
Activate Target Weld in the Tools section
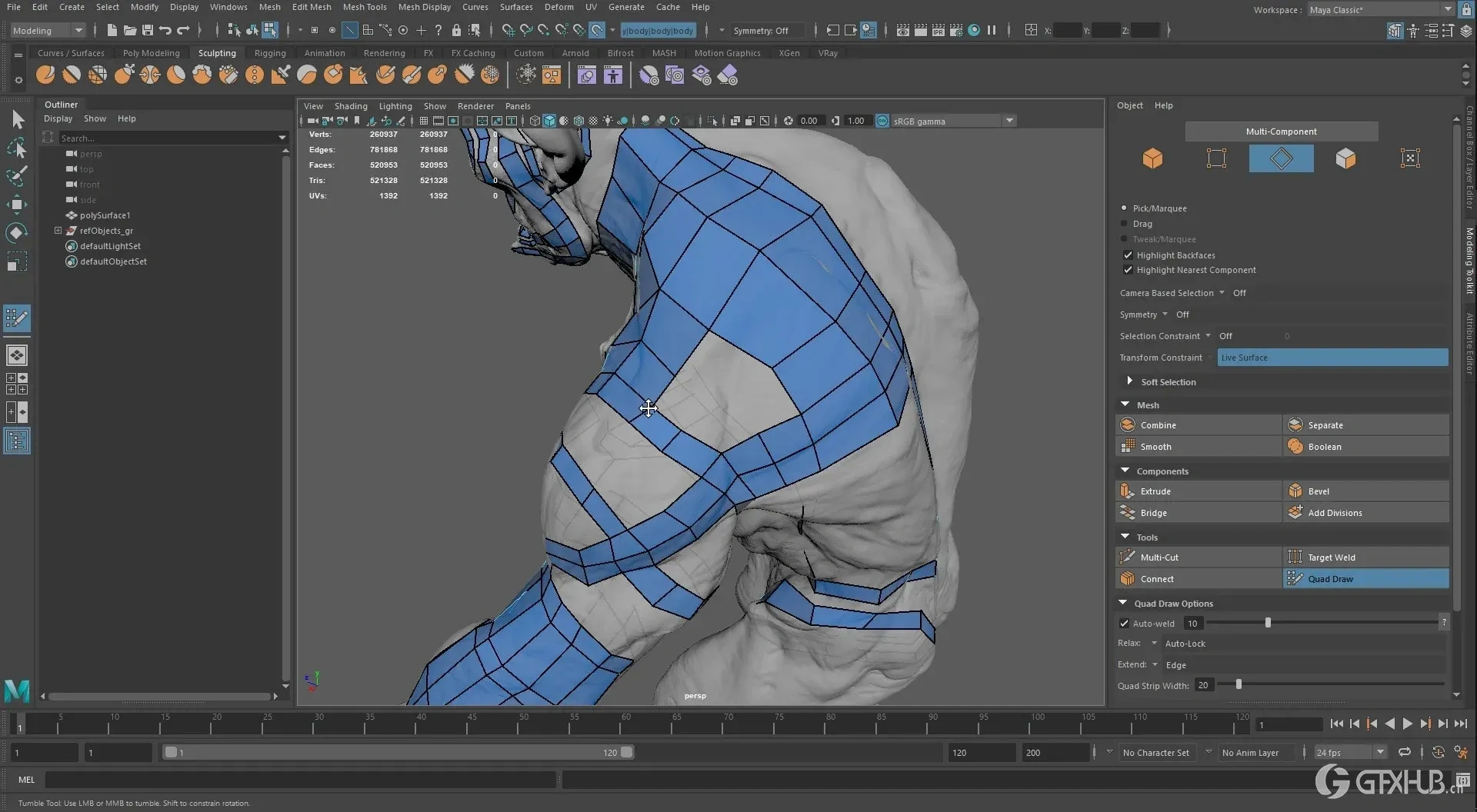1365,557
